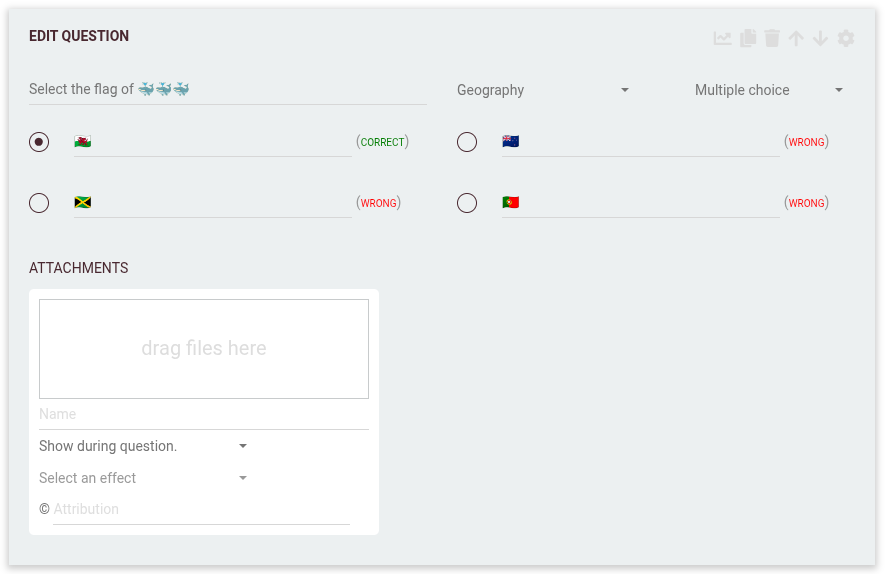Click the Wales flag answer emoji
This screenshot has height=574, width=885.
(x=83, y=142)
